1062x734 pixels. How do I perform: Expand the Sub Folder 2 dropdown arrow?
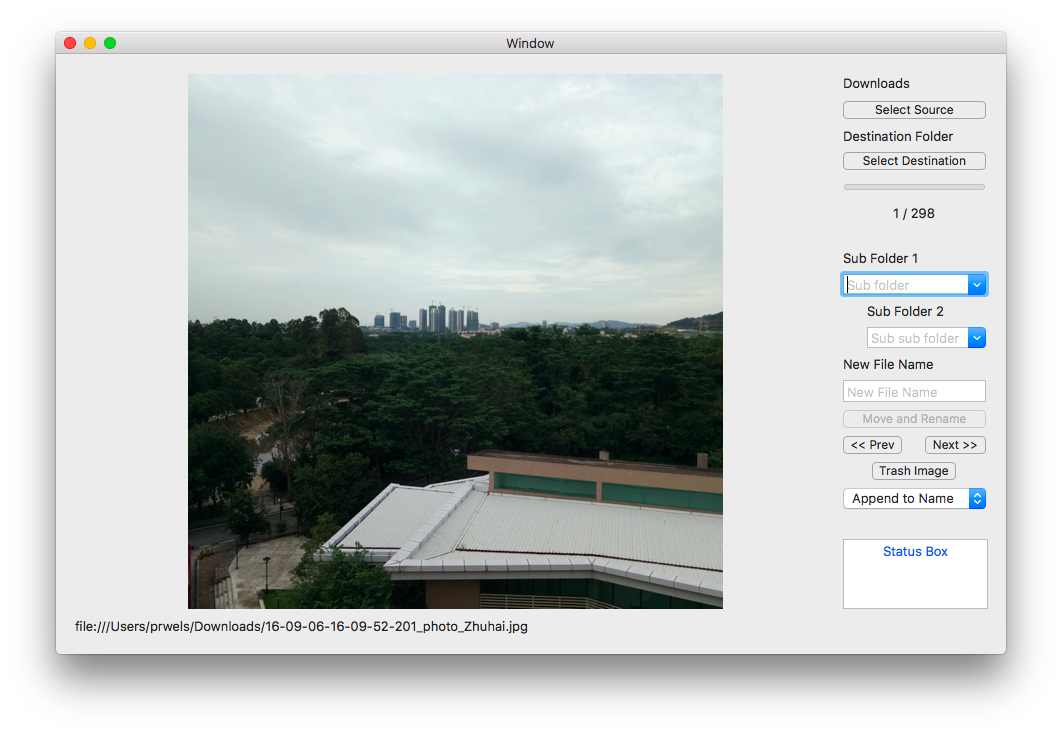[977, 338]
